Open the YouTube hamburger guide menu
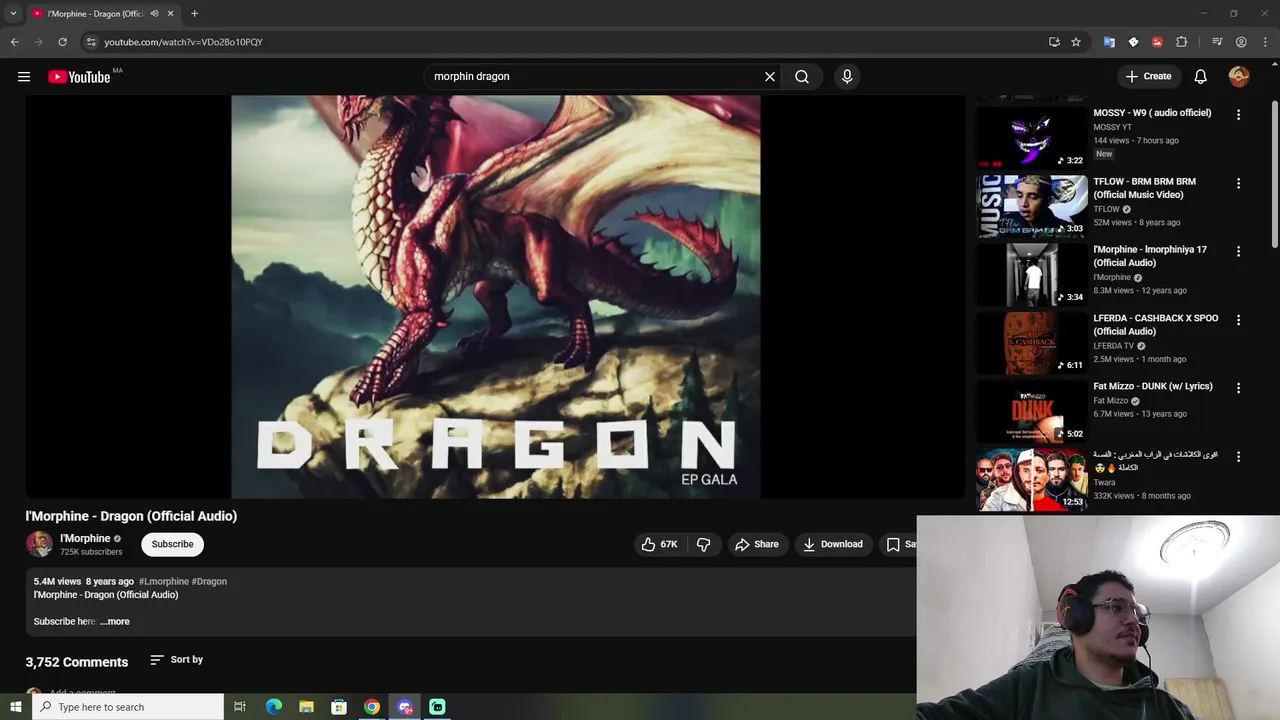The width and height of the screenshot is (1280, 720). click(x=24, y=76)
